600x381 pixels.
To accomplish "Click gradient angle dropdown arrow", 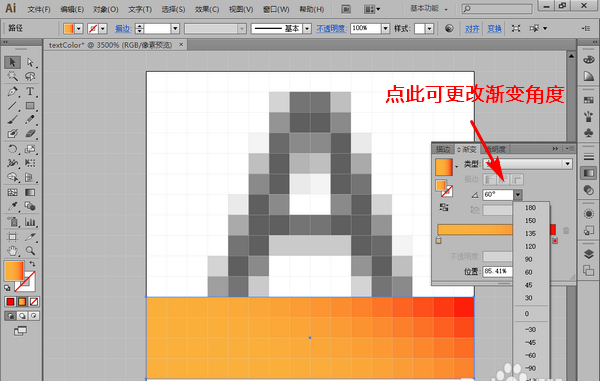I will (517, 195).
